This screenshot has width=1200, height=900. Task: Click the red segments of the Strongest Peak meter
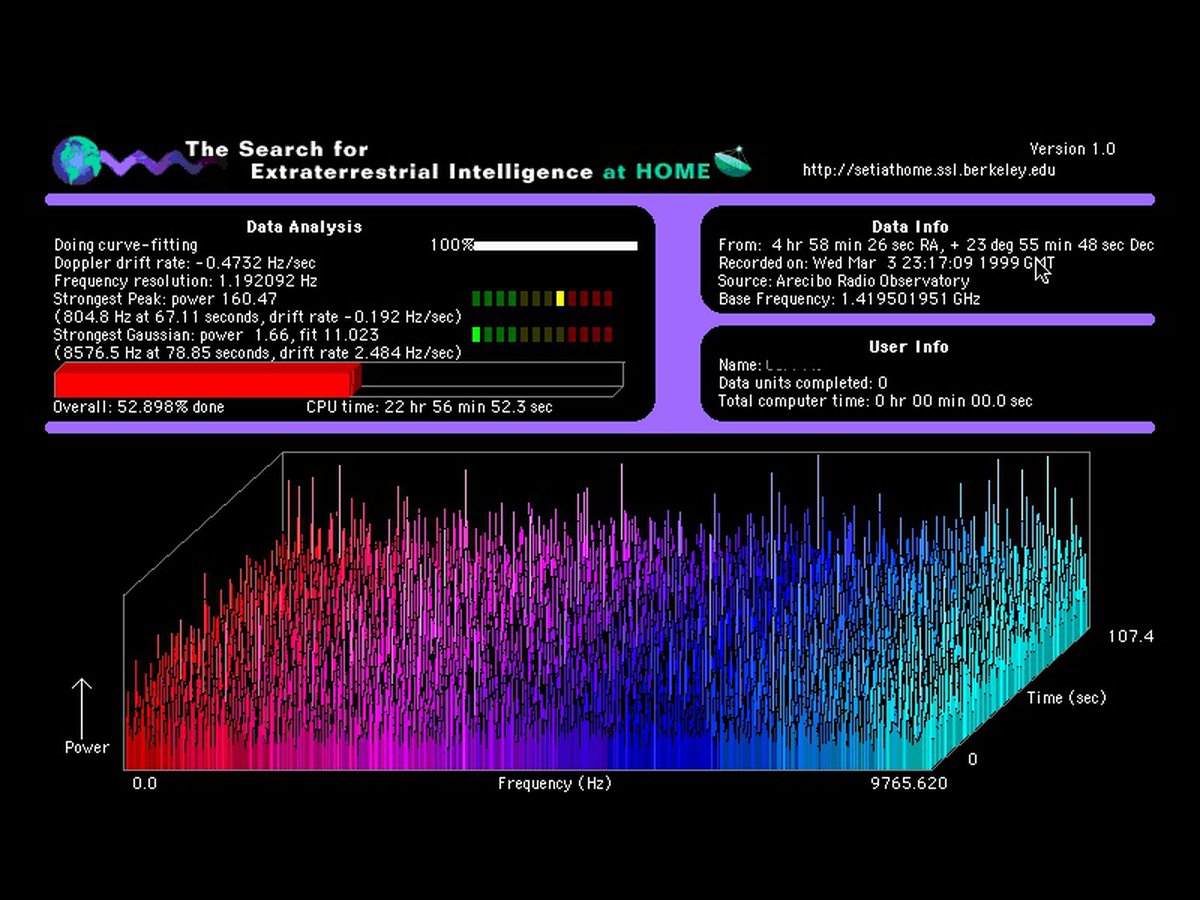click(x=596, y=298)
